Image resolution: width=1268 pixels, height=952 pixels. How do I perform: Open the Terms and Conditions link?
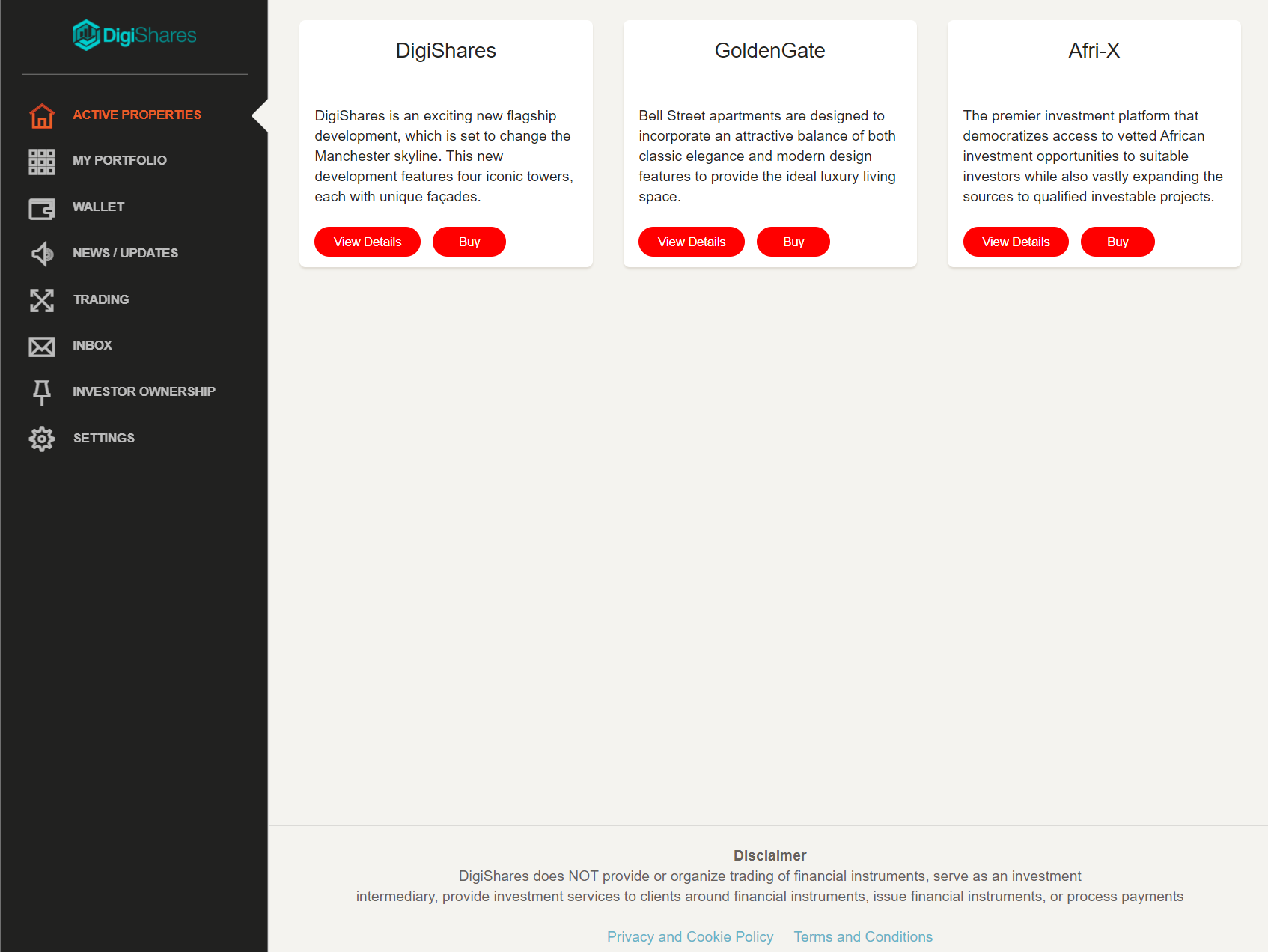click(x=863, y=936)
